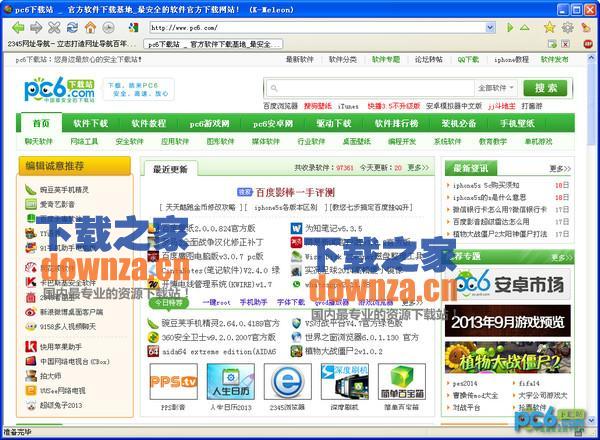Image resolution: width=600 pixels, height=440 pixels.
Task: Expand 更多>> in the 最新资讯 panel header
Action: tap(560, 168)
